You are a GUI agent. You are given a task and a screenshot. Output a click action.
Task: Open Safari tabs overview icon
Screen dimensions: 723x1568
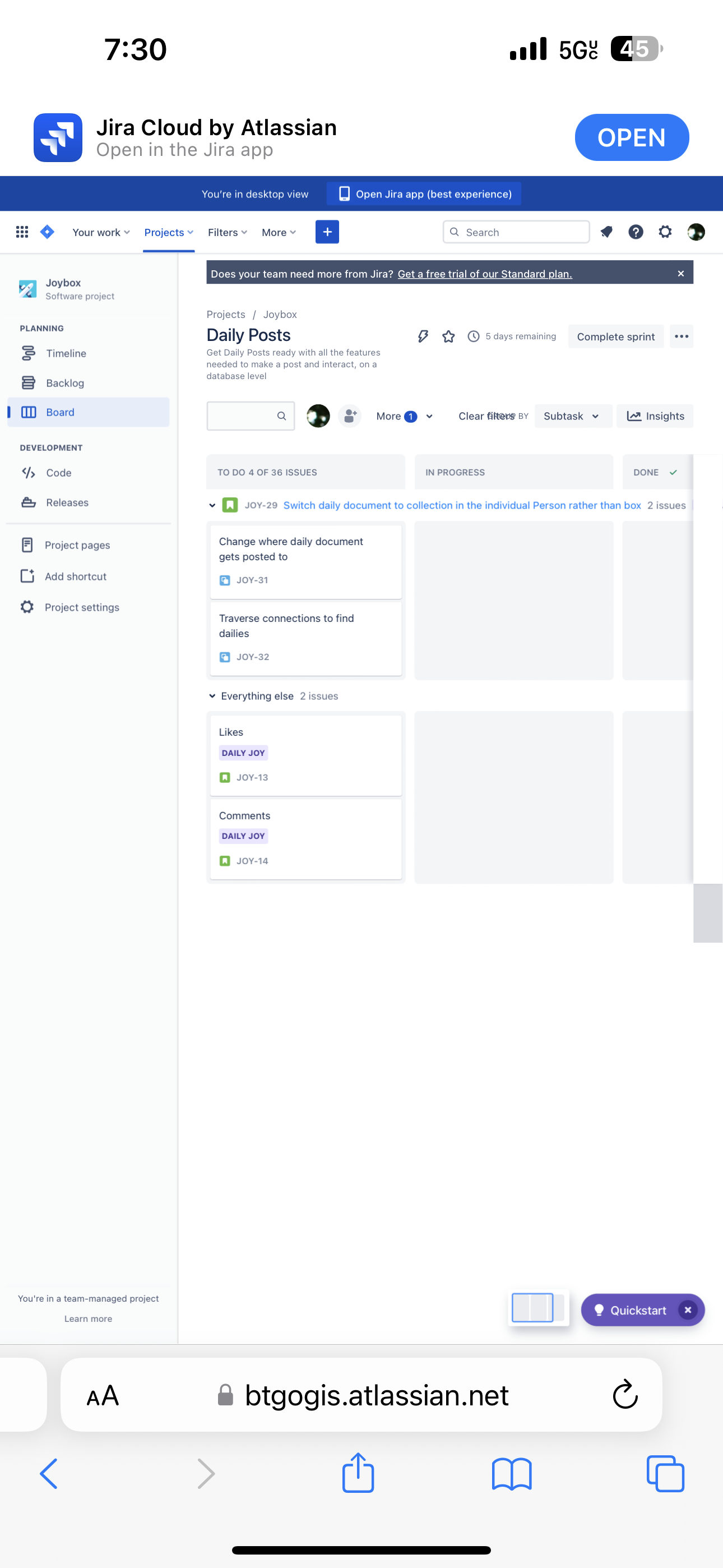coord(665,1474)
